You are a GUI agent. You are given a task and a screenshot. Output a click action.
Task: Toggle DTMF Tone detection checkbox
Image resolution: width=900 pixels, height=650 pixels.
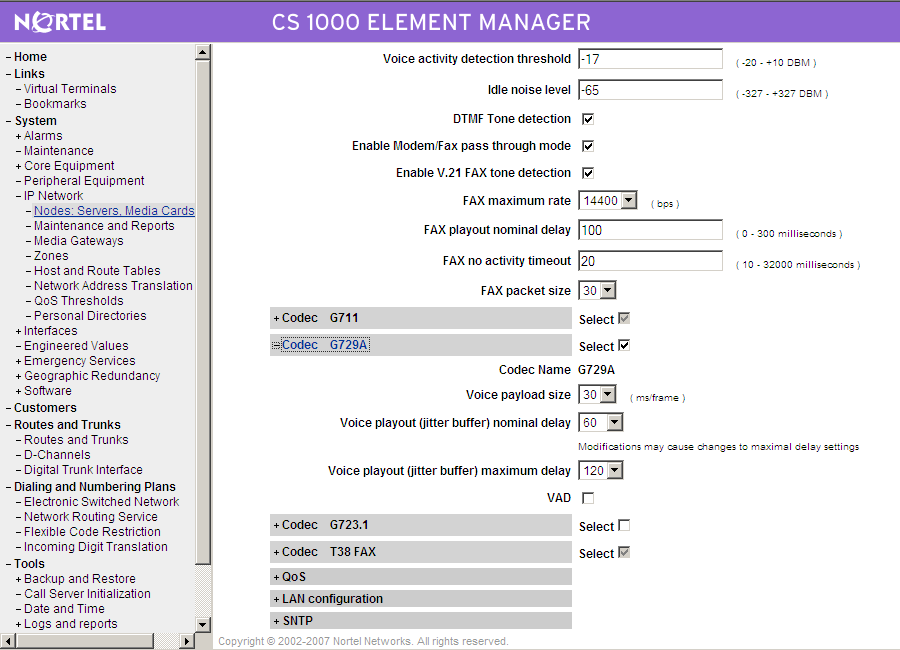coord(588,119)
